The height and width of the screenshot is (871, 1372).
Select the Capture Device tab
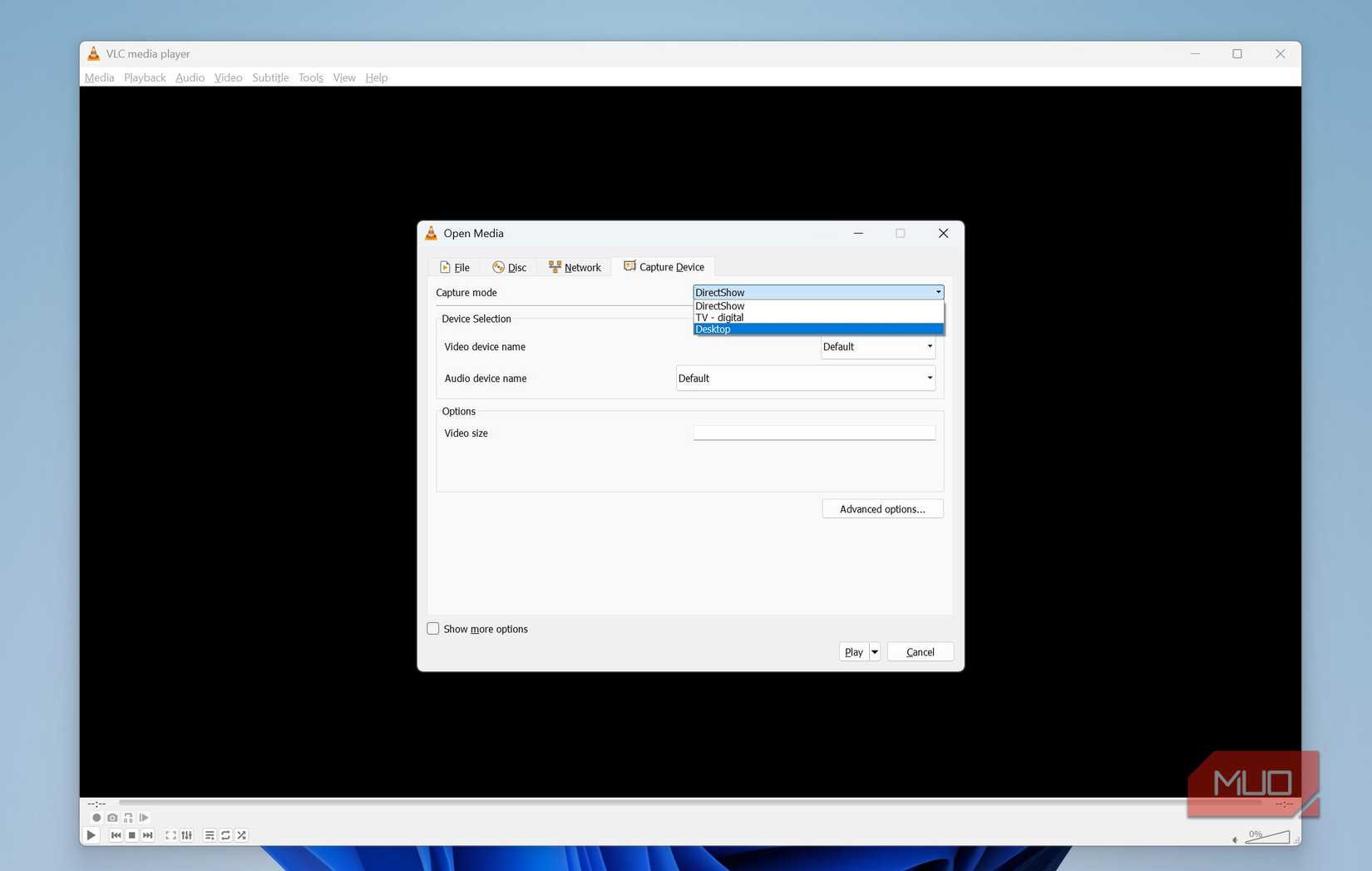(x=664, y=266)
